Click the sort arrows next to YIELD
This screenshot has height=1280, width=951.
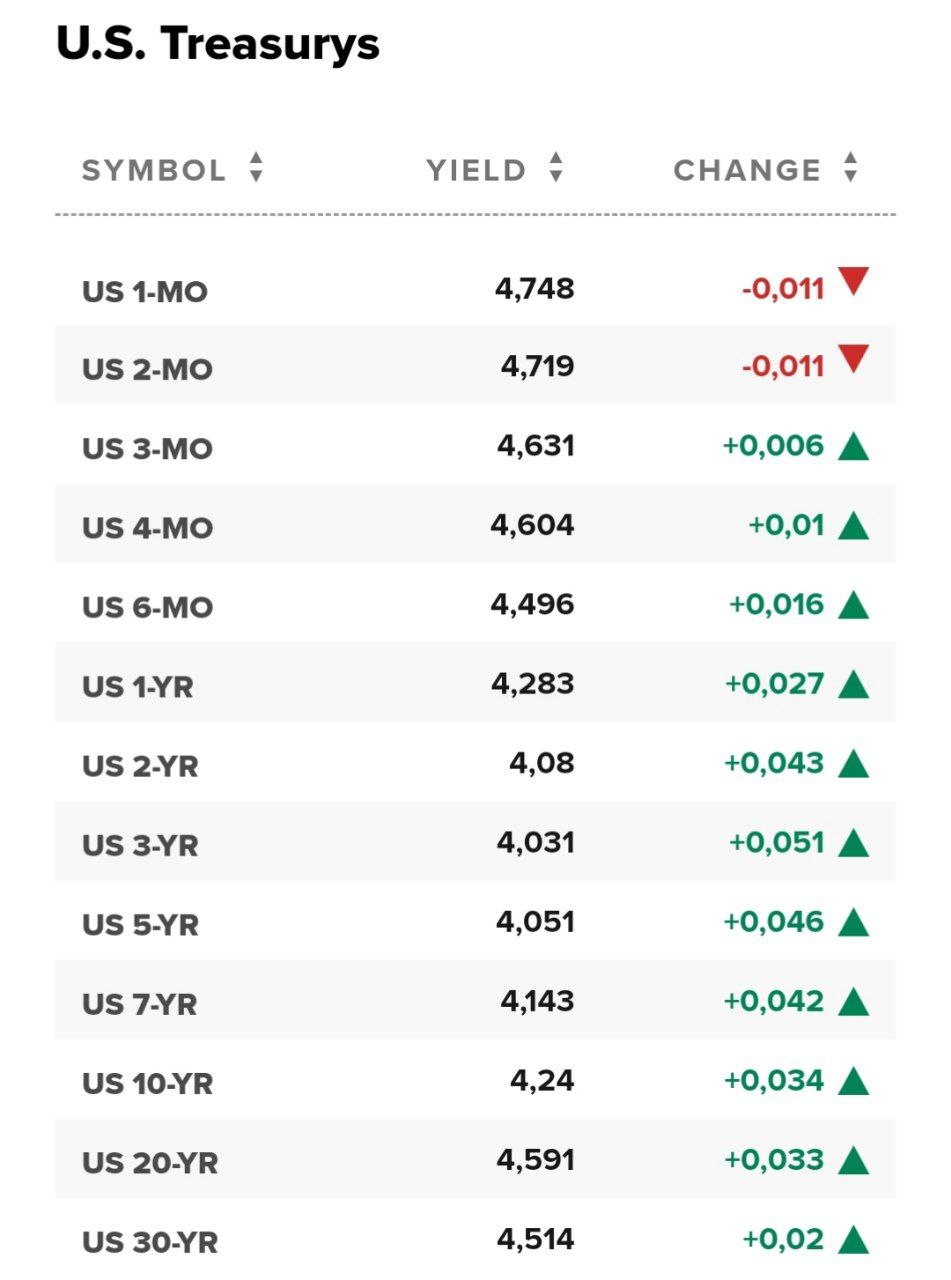pos(556,168)
